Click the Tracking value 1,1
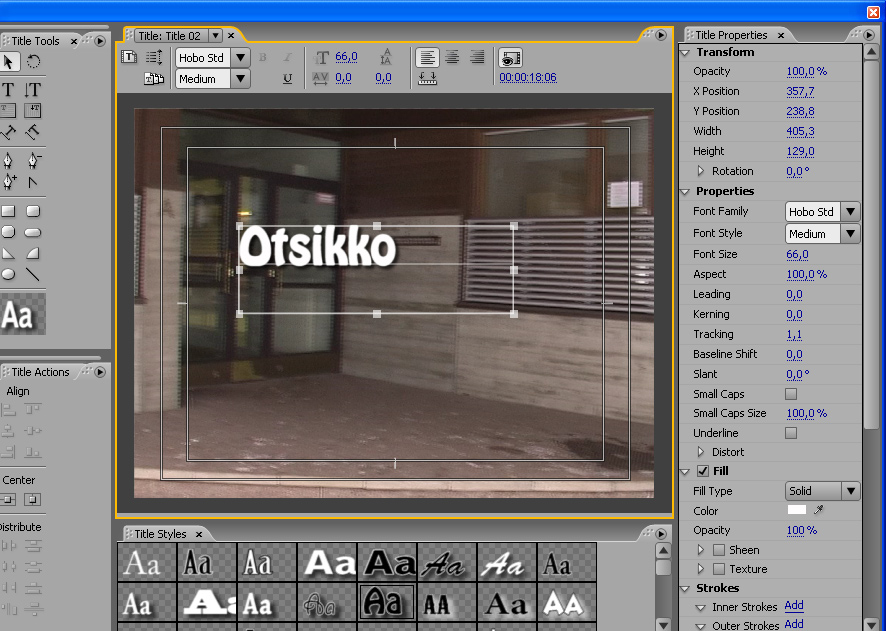Viewport: 886px width, 631px height. (x=794, y=334)
